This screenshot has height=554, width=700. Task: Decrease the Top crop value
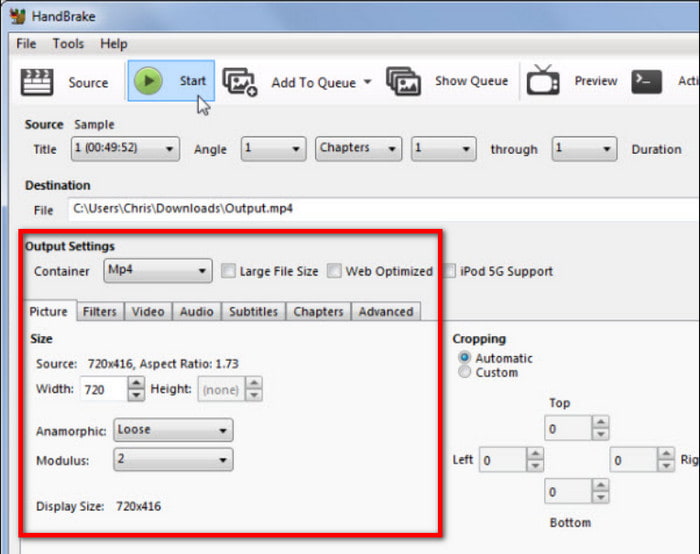click(x=601, y=434)
